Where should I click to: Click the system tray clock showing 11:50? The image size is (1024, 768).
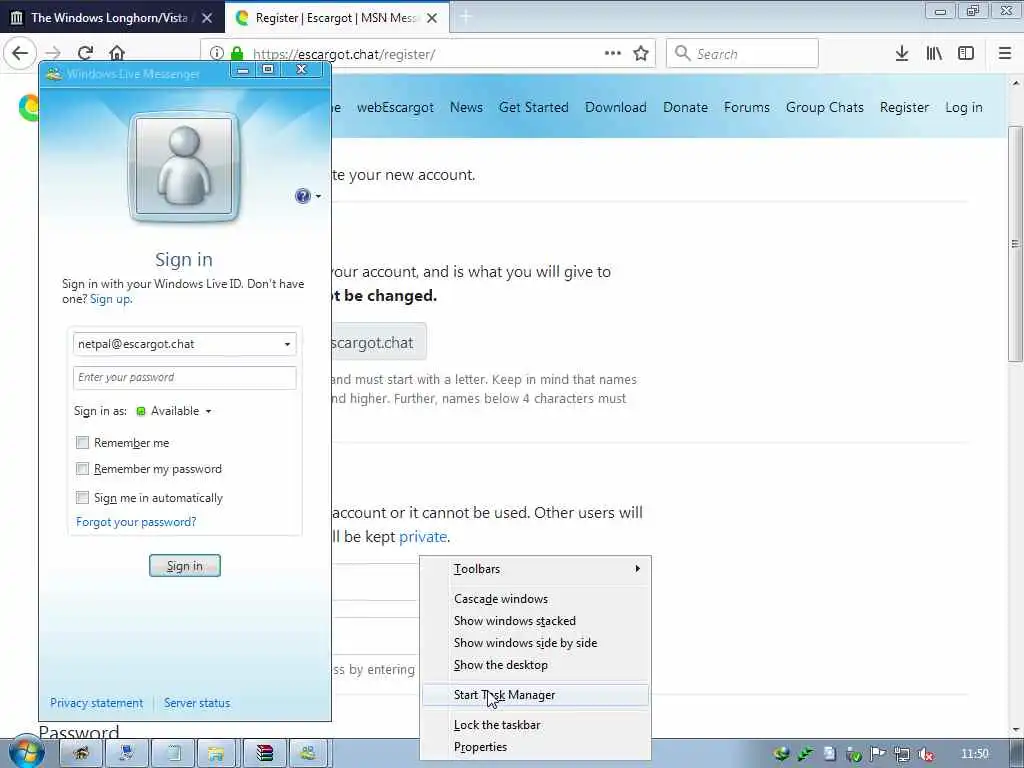974,754
